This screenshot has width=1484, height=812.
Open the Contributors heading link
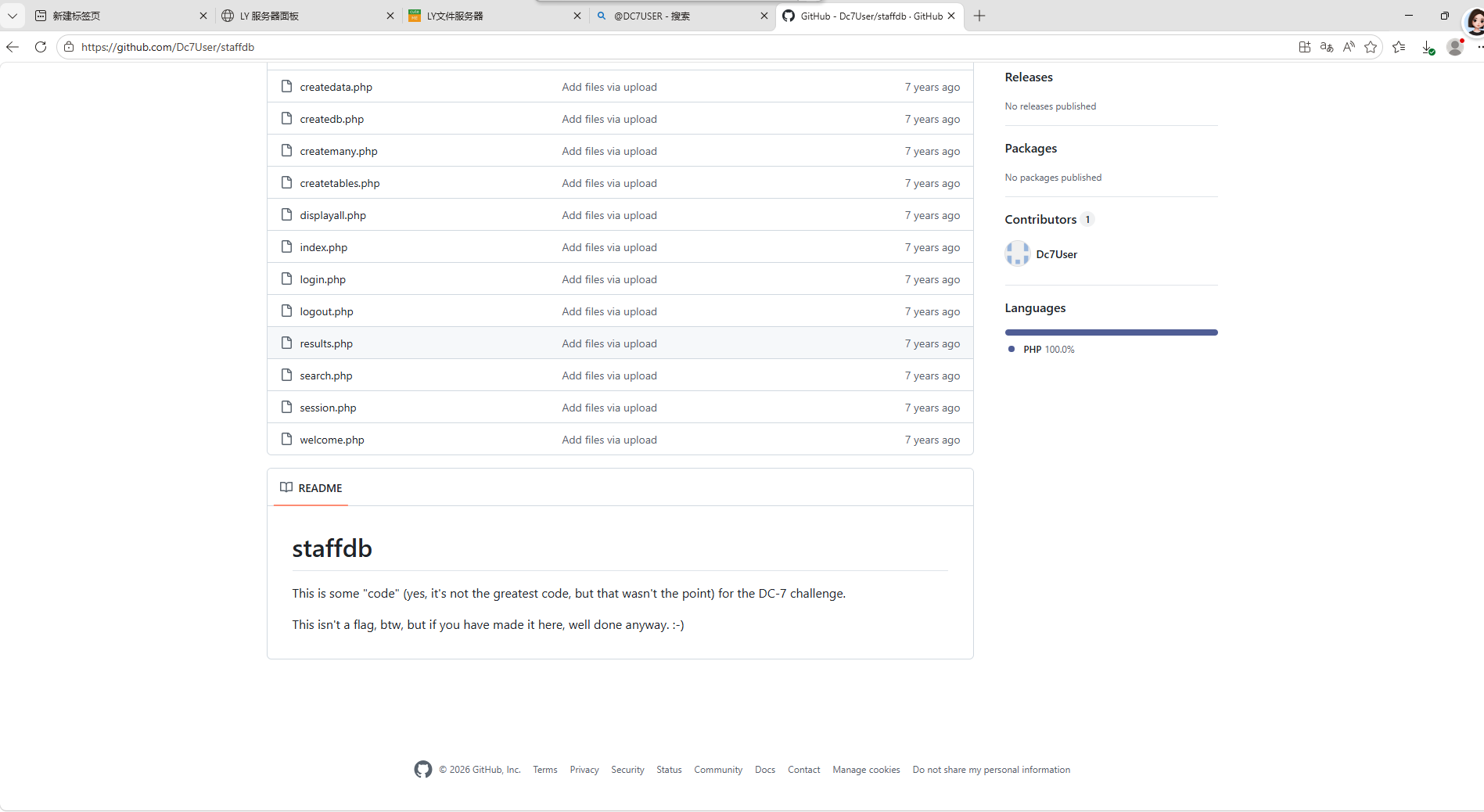click(x=1049, y=219)
